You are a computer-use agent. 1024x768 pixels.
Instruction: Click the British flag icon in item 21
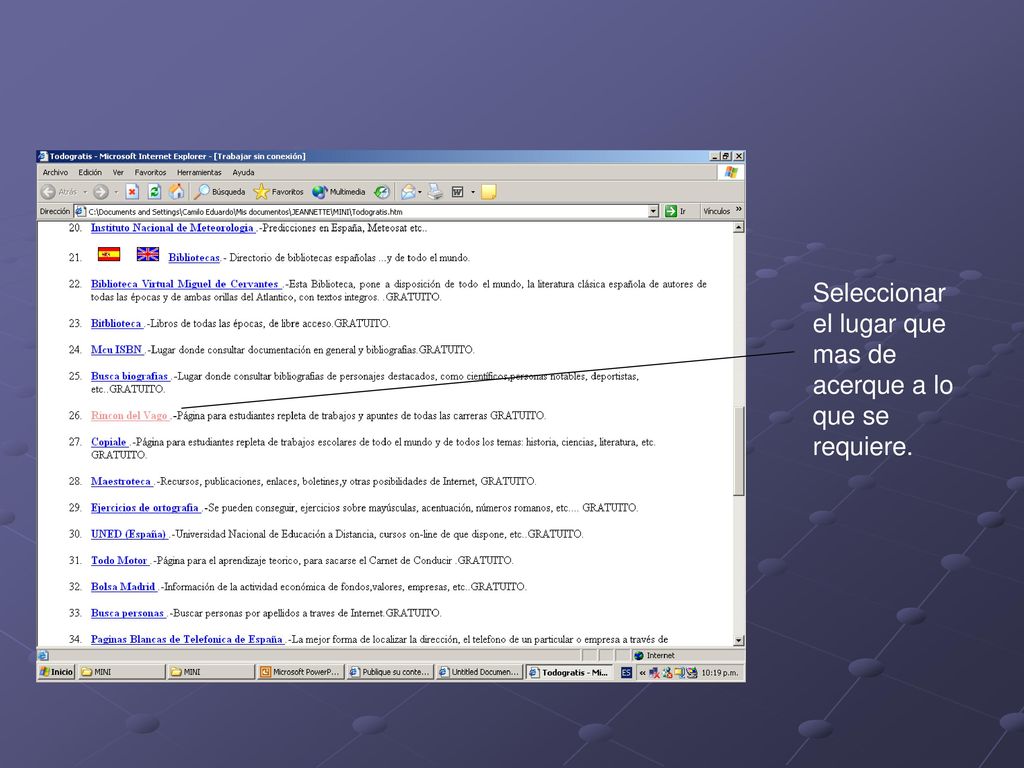pos(148,254)
